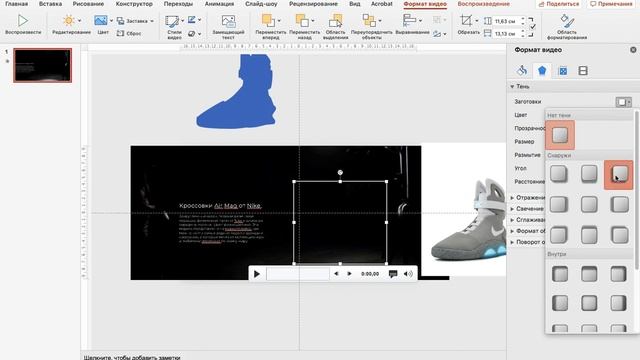Step the video forward

pyautogui.click(x=349, y=274)
